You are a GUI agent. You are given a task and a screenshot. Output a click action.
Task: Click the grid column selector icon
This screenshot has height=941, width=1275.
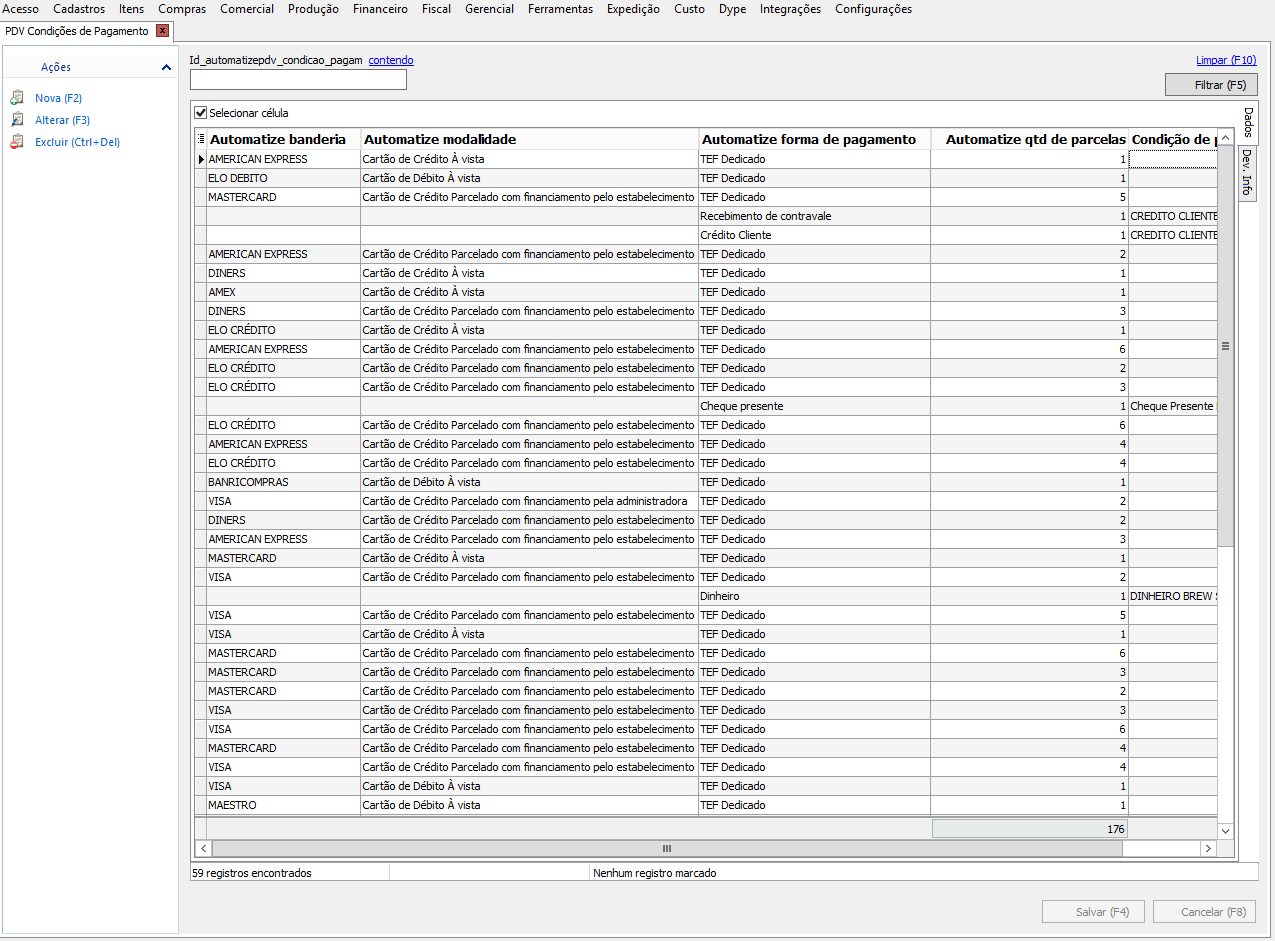point(201,139)
